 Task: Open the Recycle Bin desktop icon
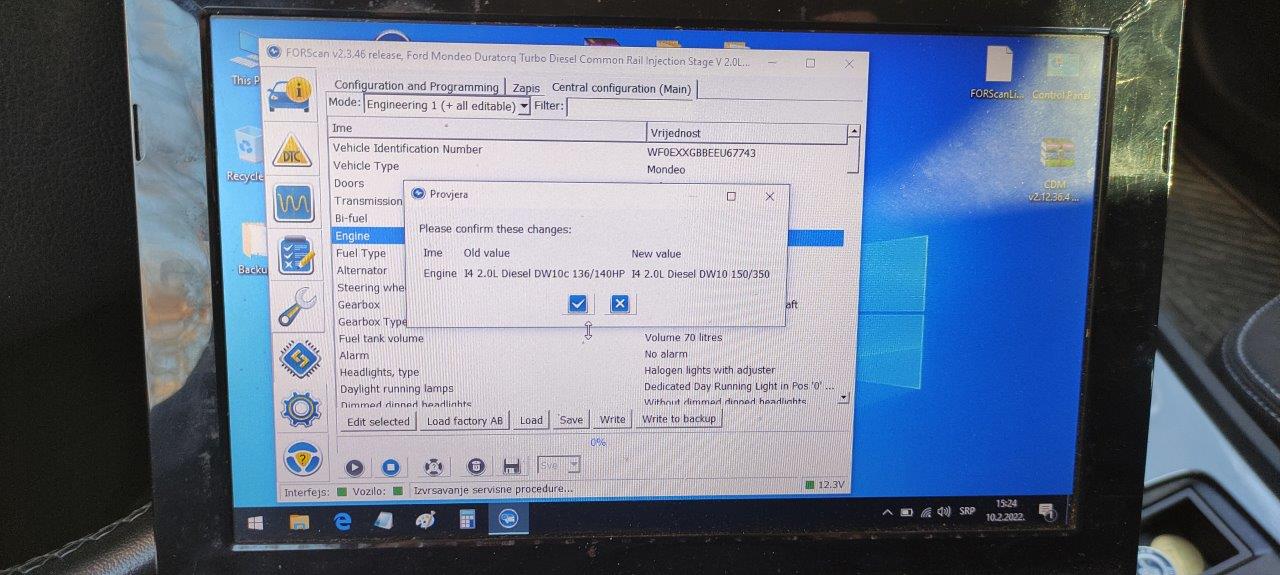246,155
